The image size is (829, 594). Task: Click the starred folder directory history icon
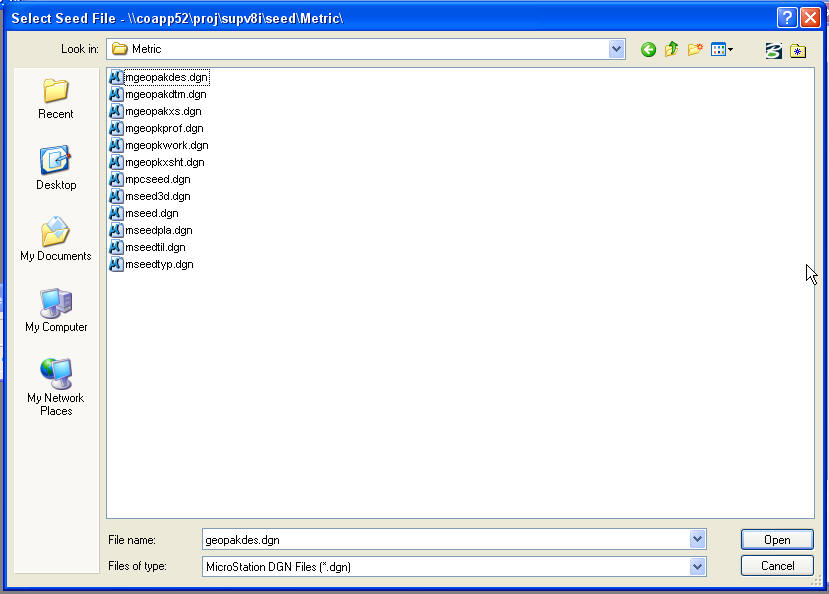coord(797,50)
